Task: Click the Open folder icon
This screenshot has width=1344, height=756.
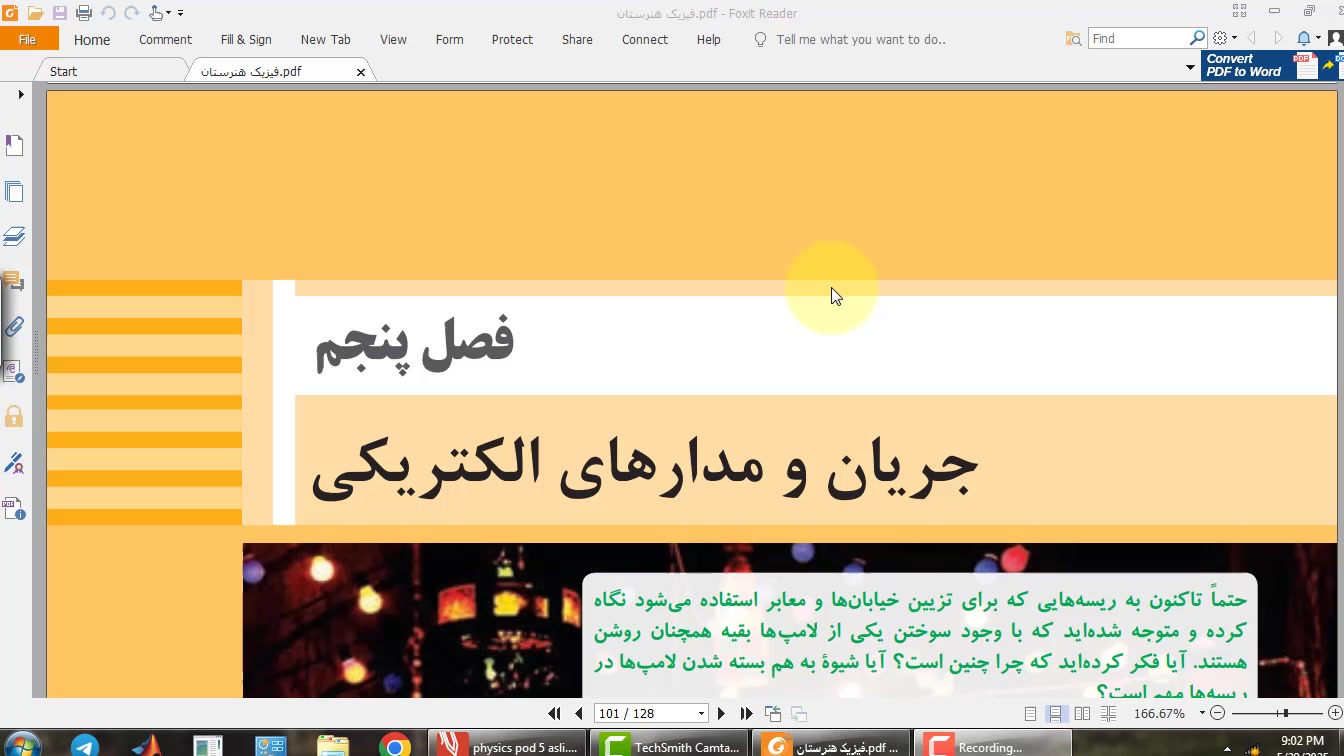Action: (35, 13)
